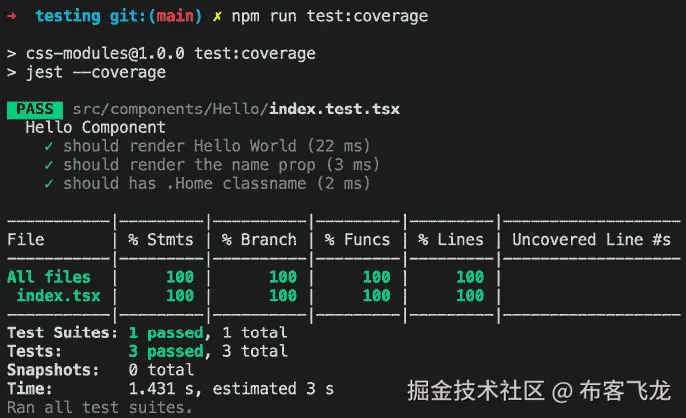
Task: Click the red prompt arrow icon
Action: 12,16
